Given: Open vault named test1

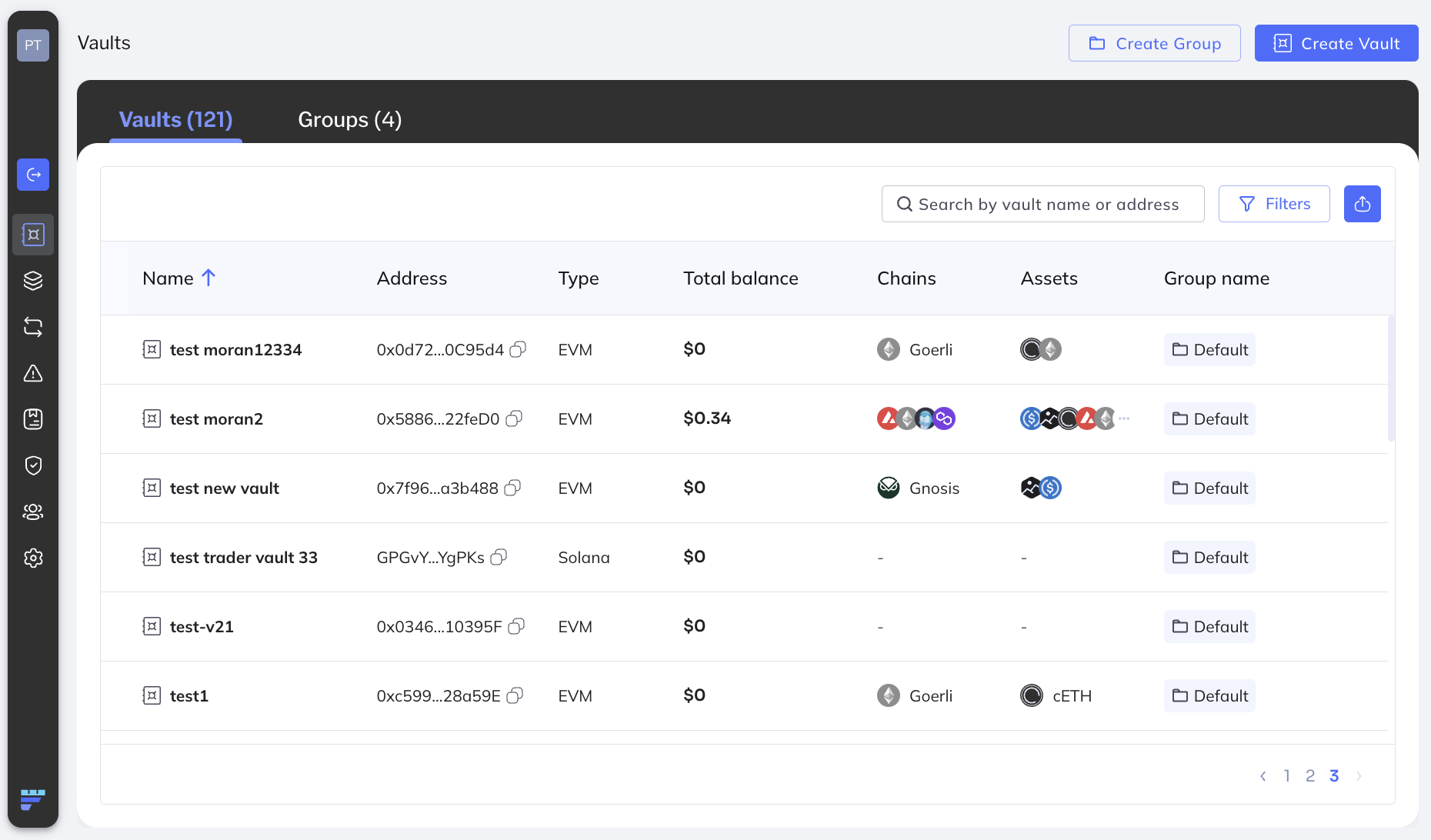Looking at the screenshot, I should click(189, 696).
